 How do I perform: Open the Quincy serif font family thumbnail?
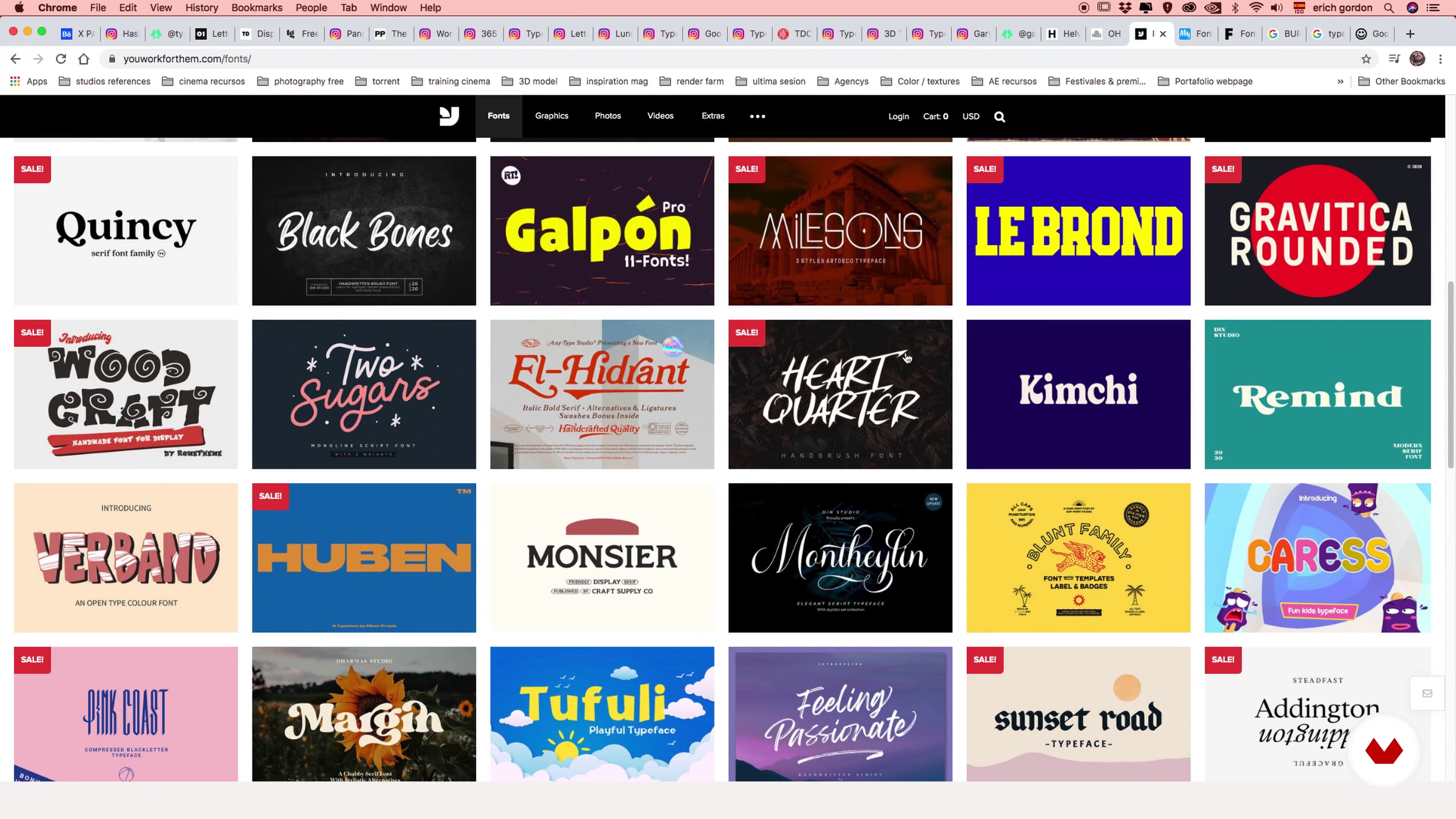(x=126, y=231)
